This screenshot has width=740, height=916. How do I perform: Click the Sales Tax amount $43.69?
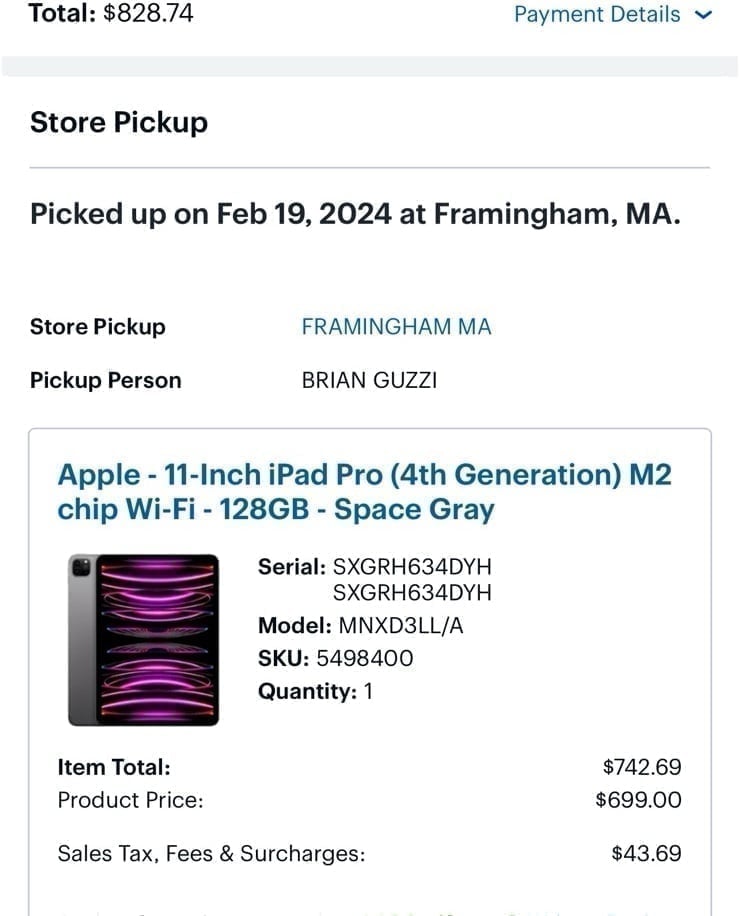point(647,853)
